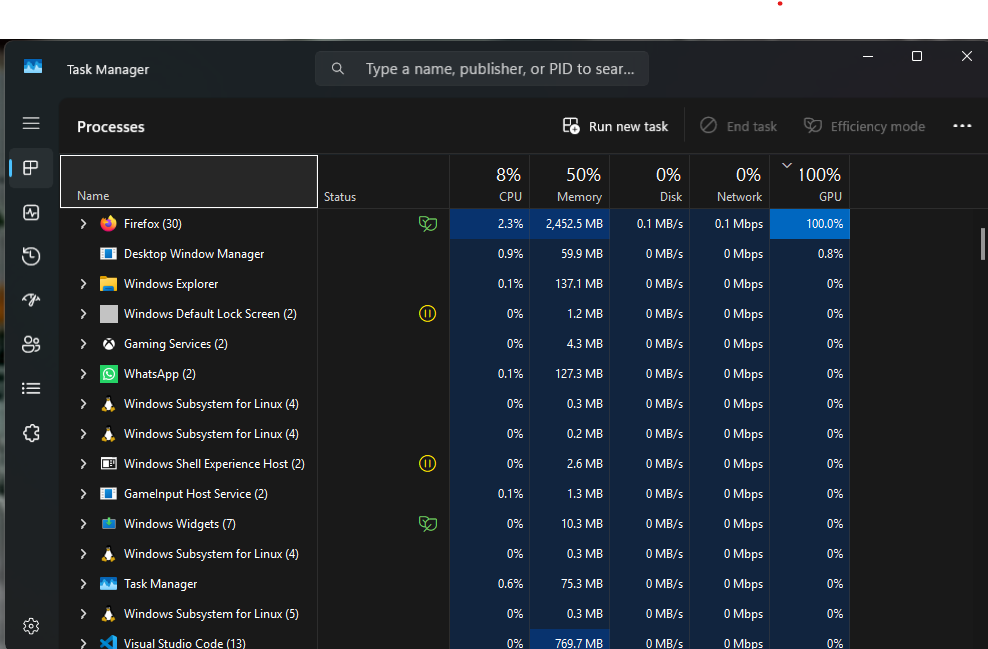Click the Gaming Services Xbox icon
Viewport: 988px width, 649px height.
108,344
